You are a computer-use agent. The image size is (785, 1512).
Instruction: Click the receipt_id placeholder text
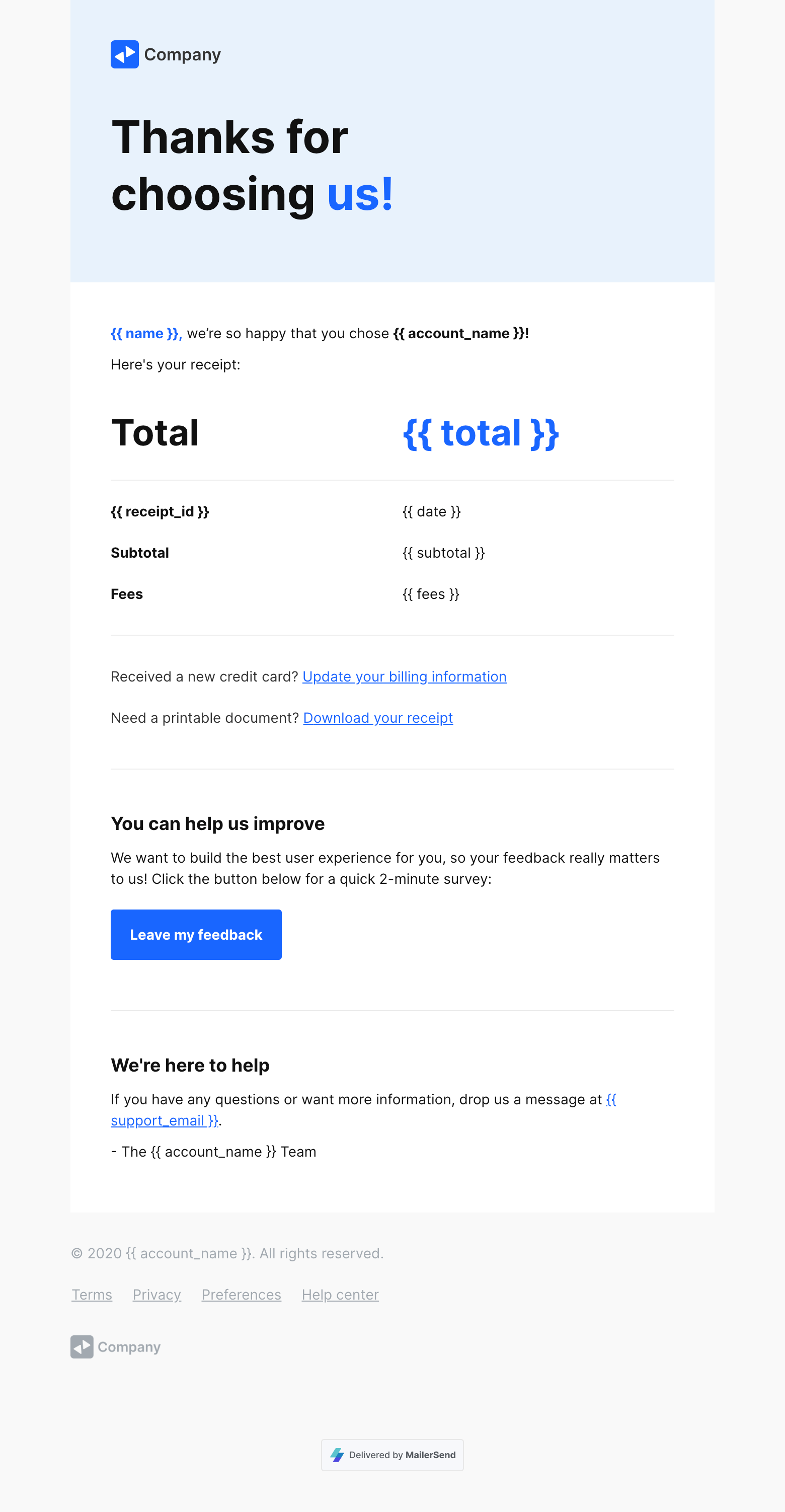pos(160,512)
